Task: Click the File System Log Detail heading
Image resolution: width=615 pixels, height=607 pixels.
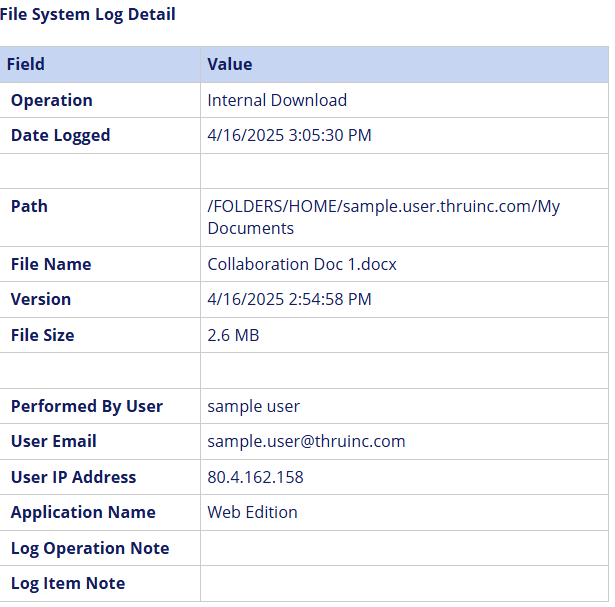Action: tap(88, 14)
